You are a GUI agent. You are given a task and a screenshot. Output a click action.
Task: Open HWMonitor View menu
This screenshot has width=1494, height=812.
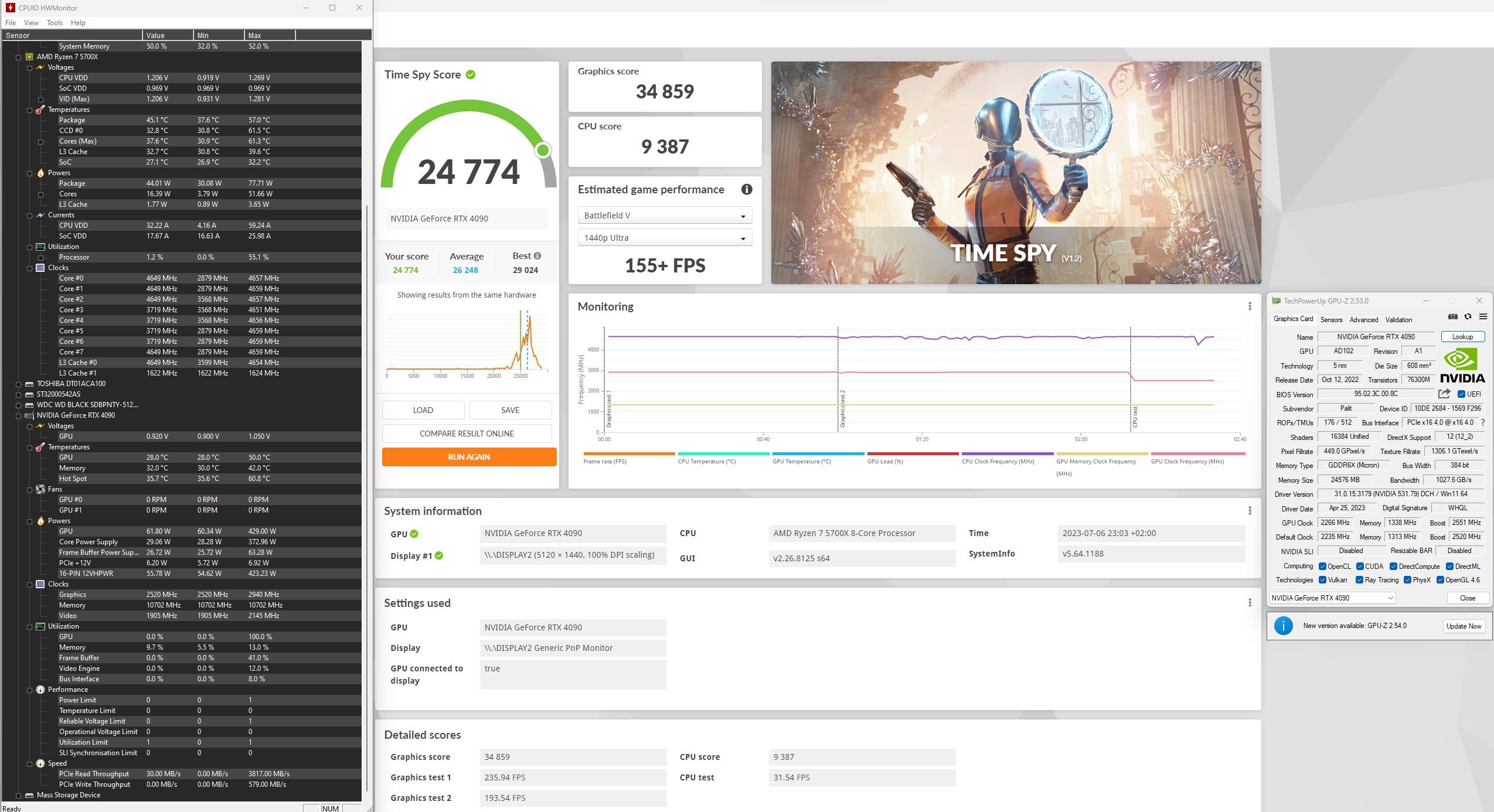click(31, 23)
